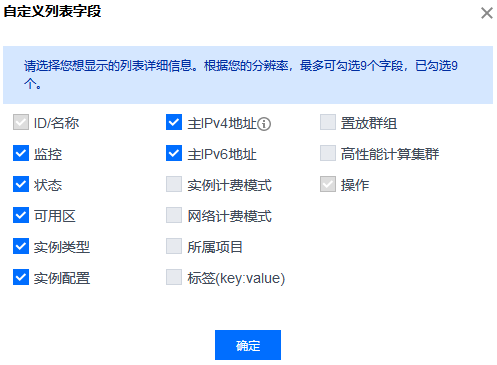Uncheck 主IPv4地址 checkbox
Viewport: 497px width, 365px height.
(174, 122)
